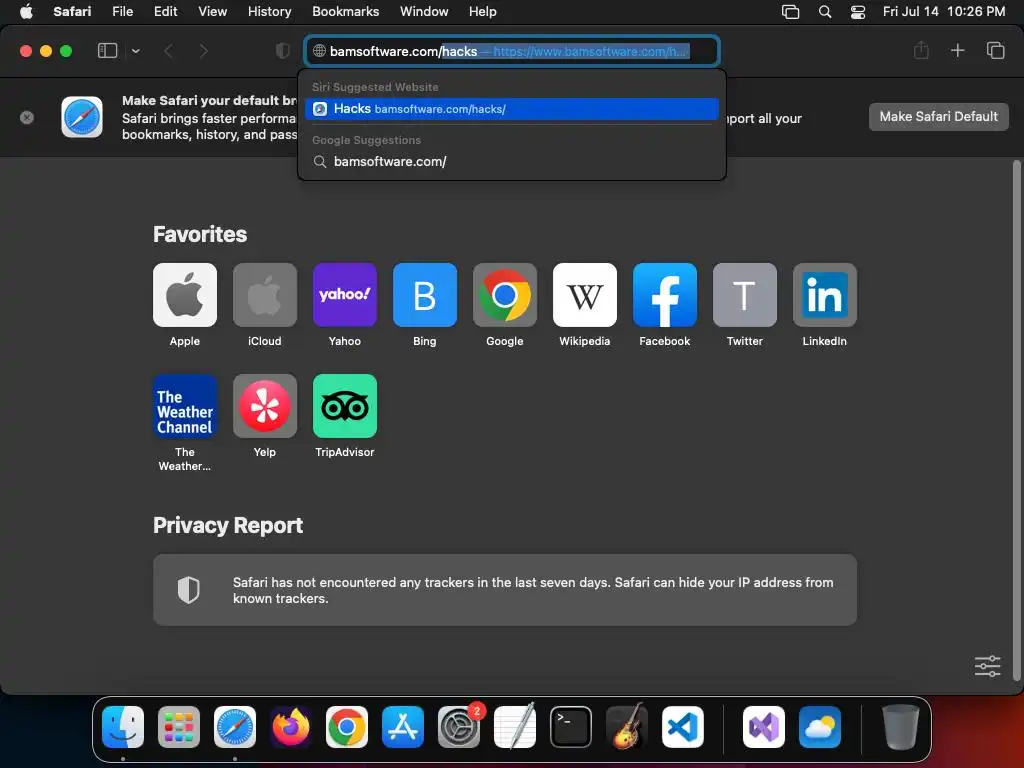Viewport: 1024px width, 768px height.
Task: Choose the bamsoftware.com/ Google suggestion
Action: 512,161
